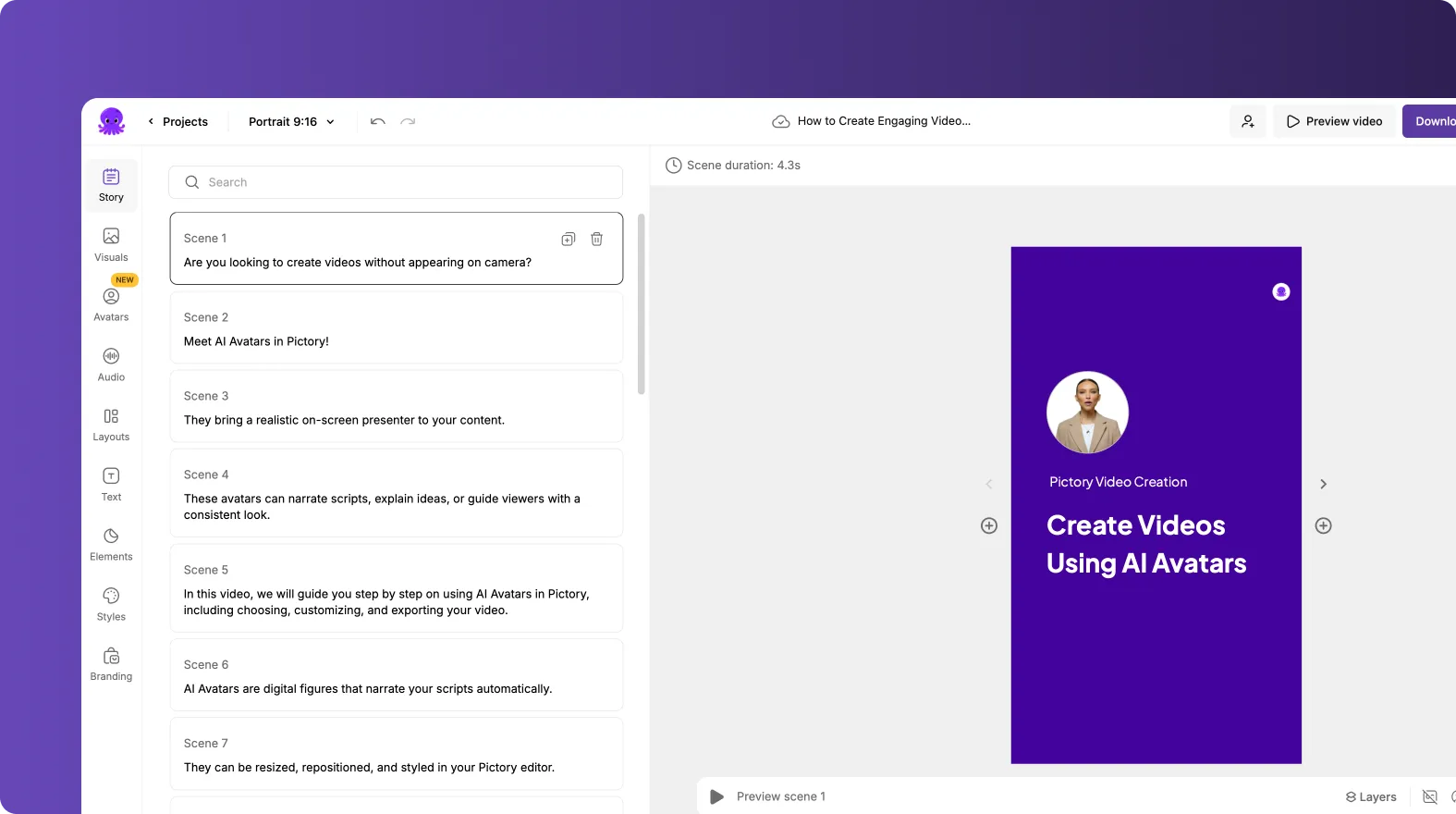Click the scene Search field
This screenshot has height=814, width=1456.
[x=396, y=182]
